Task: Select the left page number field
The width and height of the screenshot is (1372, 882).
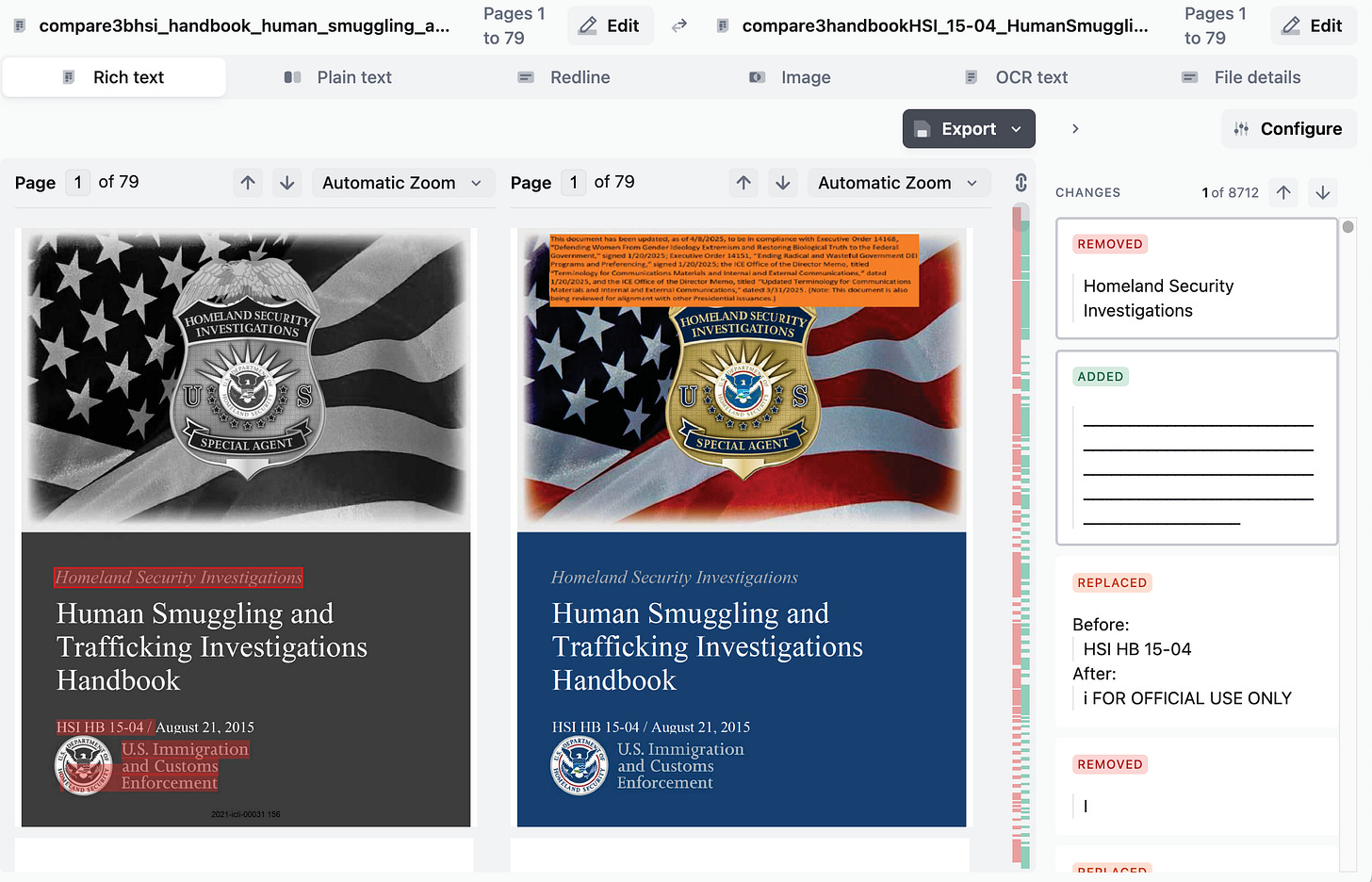Action: click(78, 182)
